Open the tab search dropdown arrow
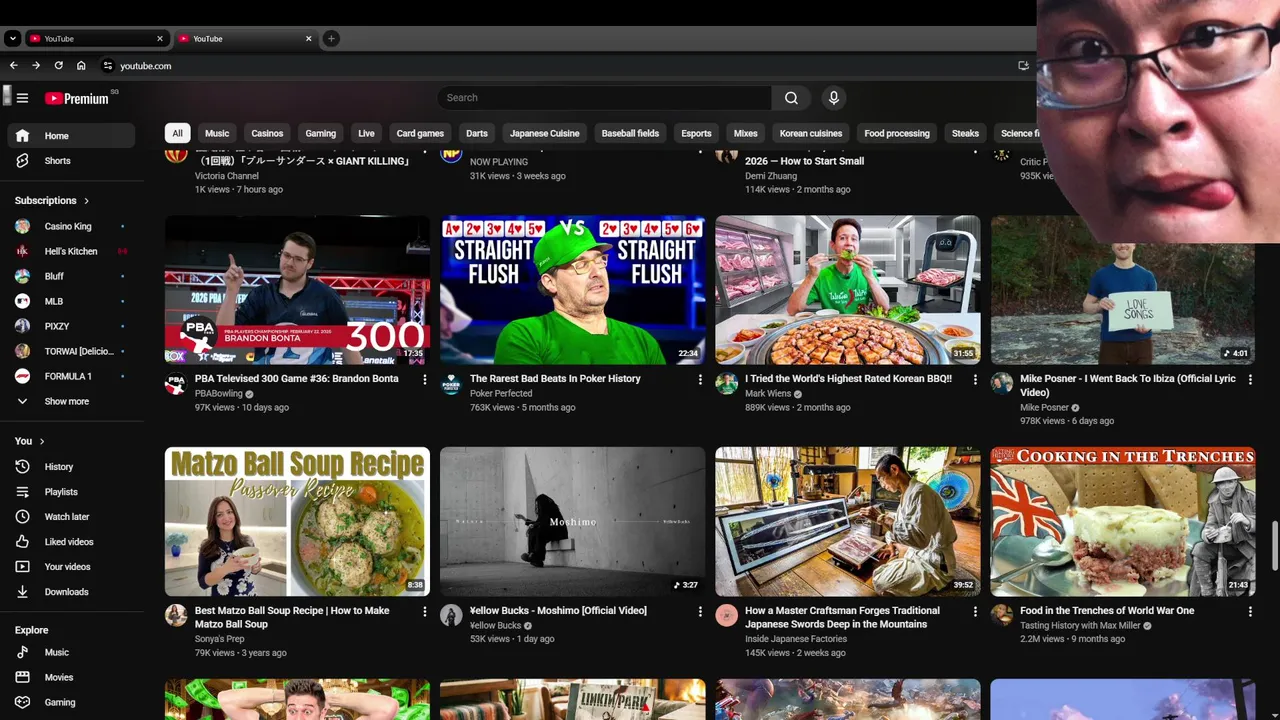1280x720 pixels. tap(12, 39)
